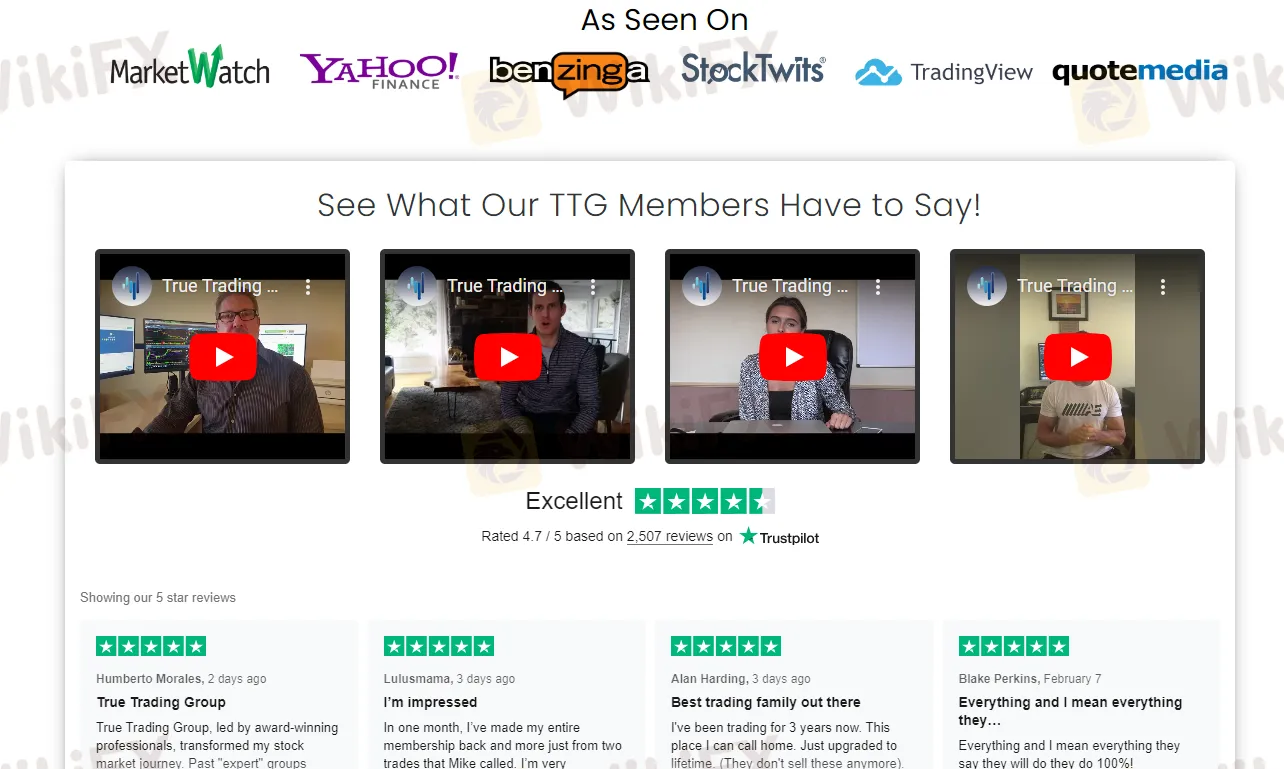Open the first video's channel avatar icon
Image resolution: width=1284 pixels, height=769 pixels.
[x=132, y=286]
